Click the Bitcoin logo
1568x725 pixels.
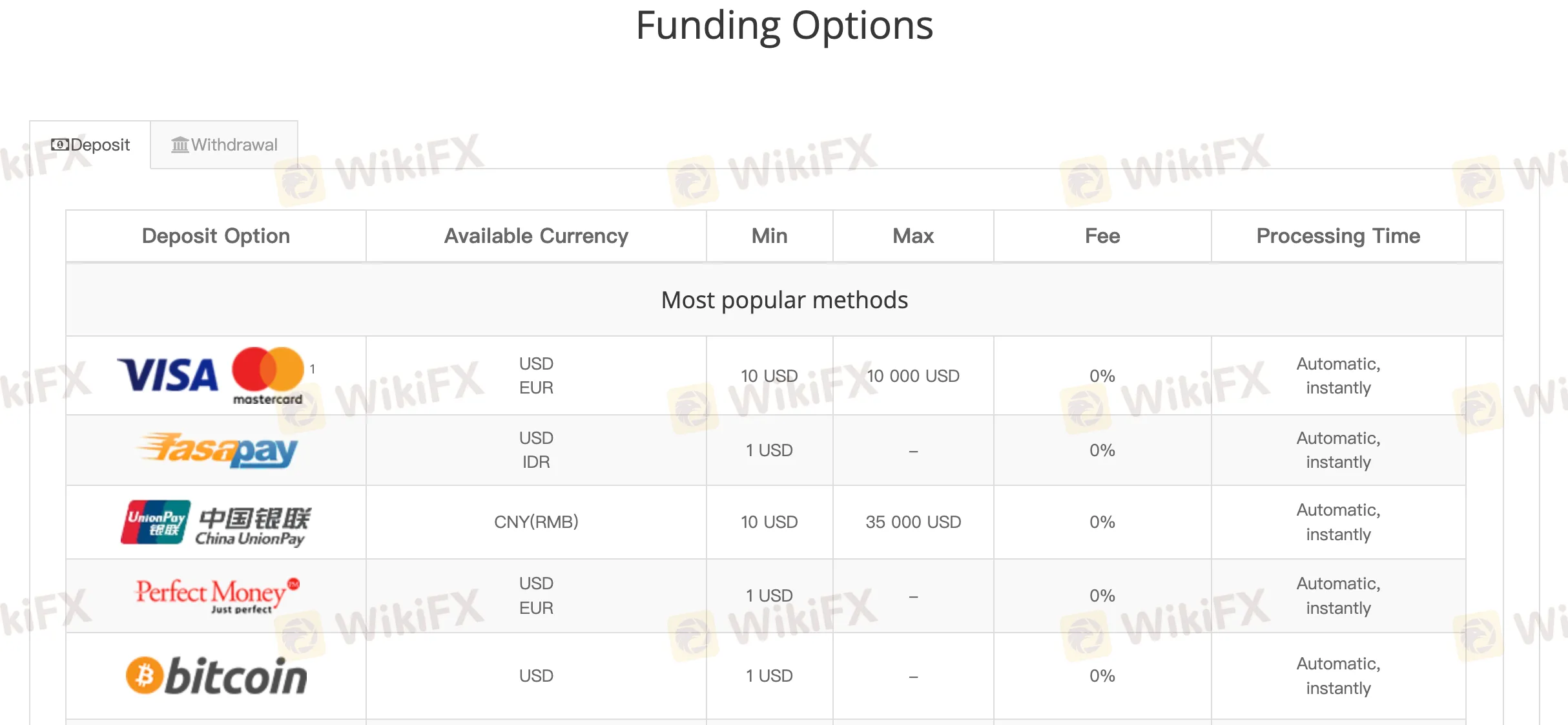(x=216, y=676)
